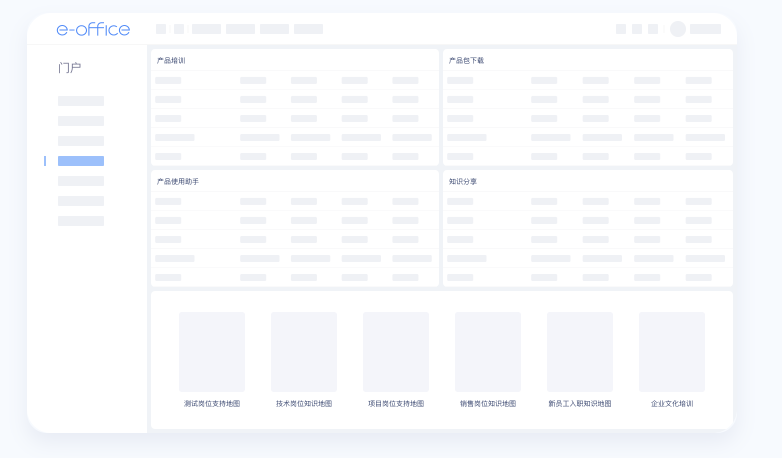The height and width of the screenshot is (458, 782).
Task: Select the blue highlighted sidebar menu item
Action: [81, 161]
